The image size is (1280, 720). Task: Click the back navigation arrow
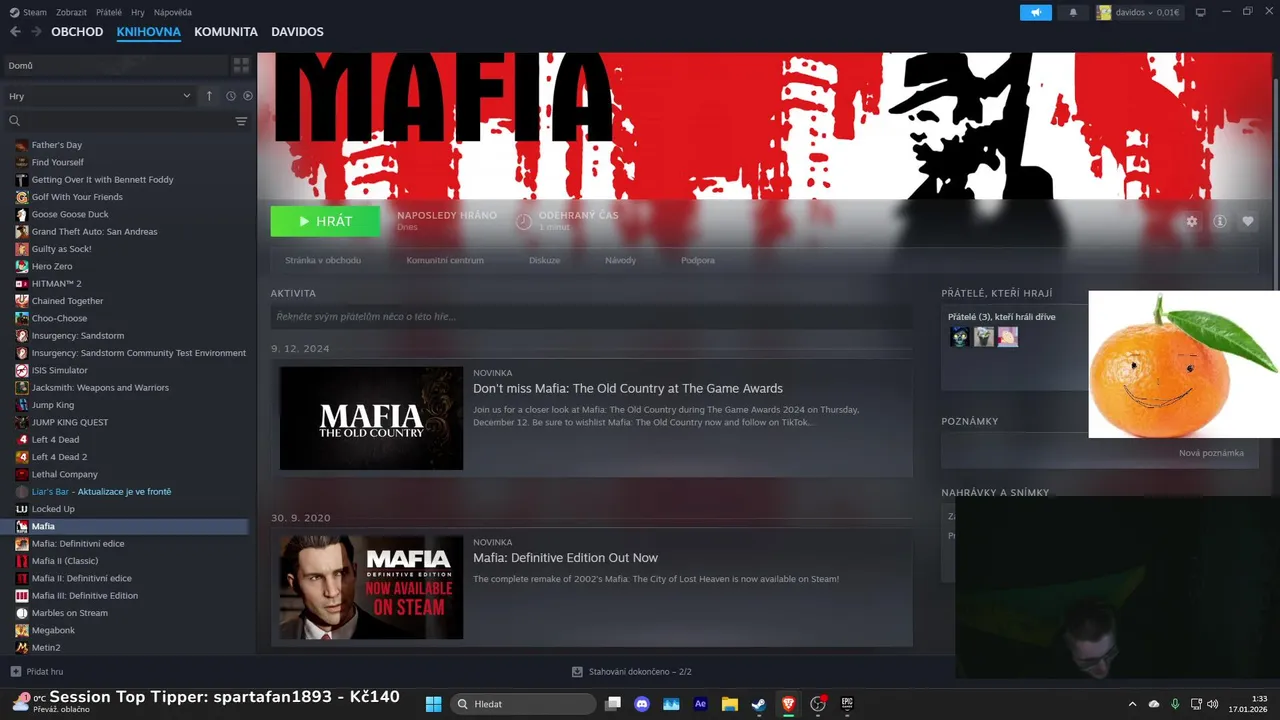[15, 32]
